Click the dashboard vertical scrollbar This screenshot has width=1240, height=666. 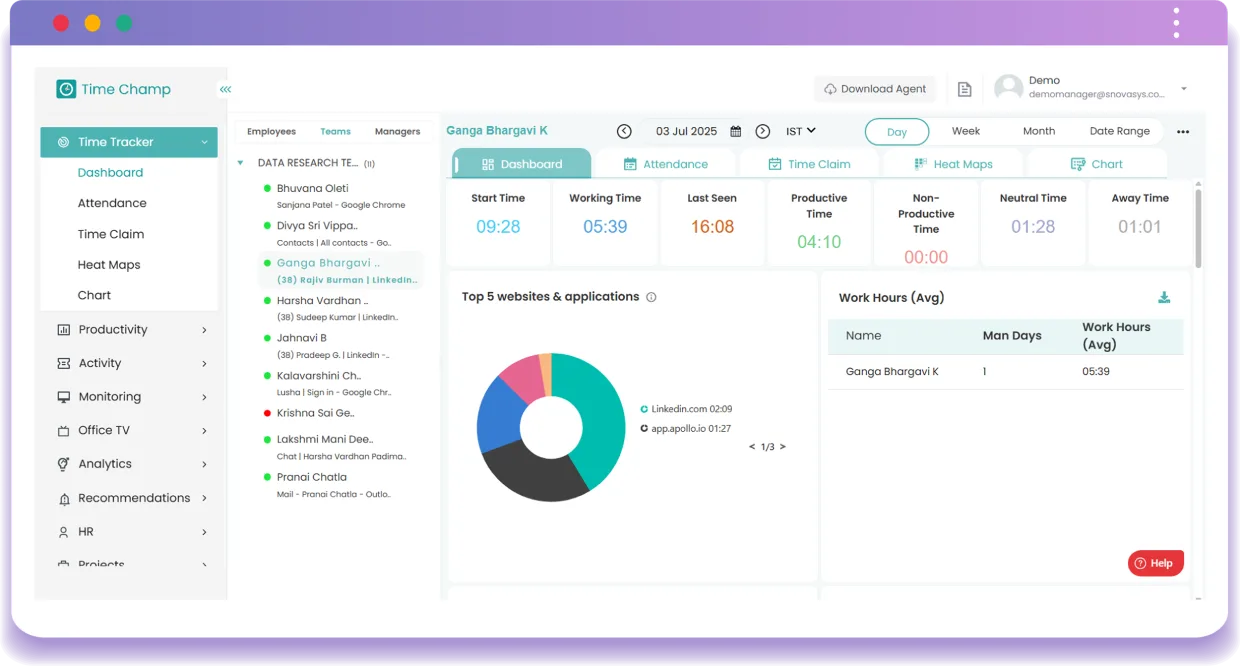1198,228
